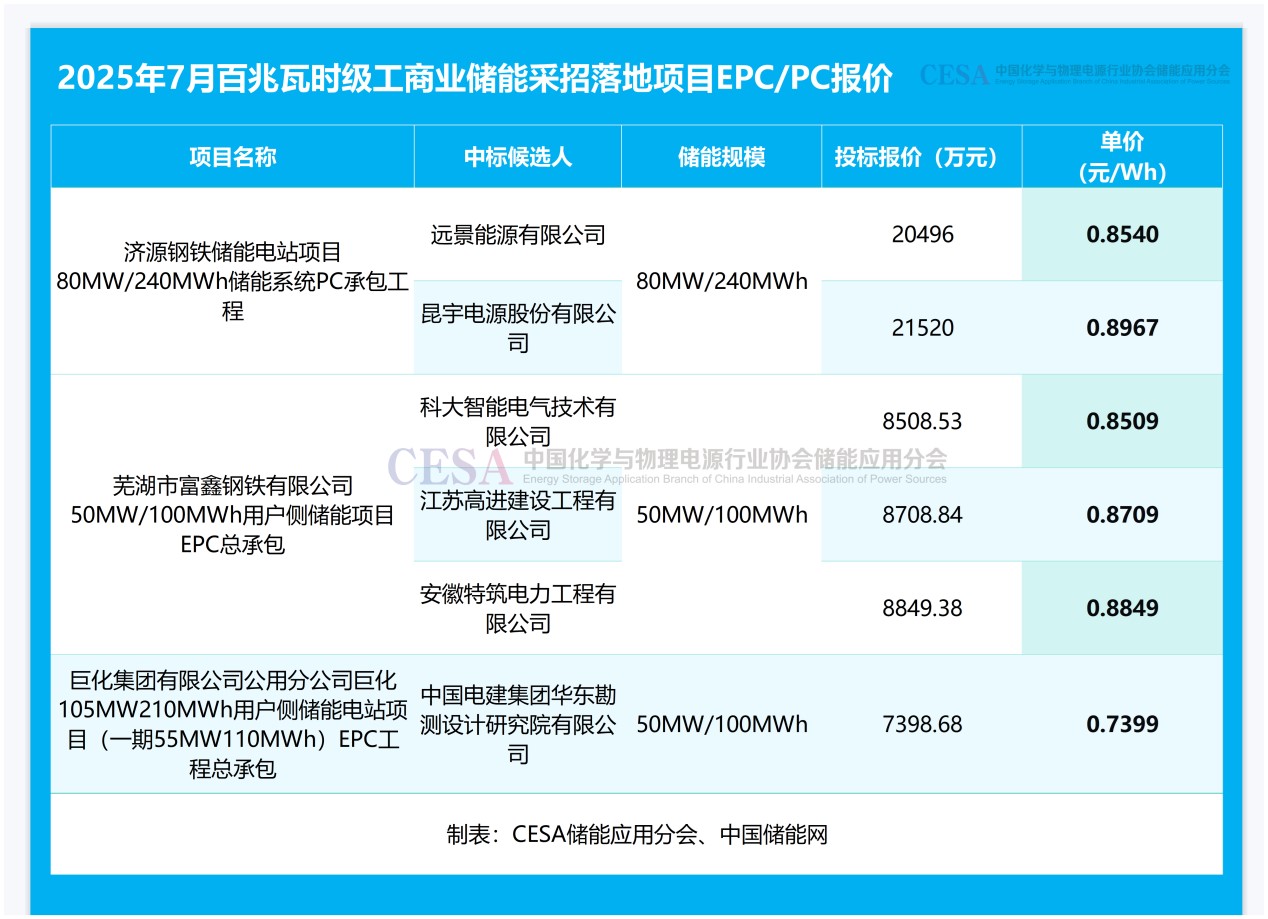
Task: Click the CESA watermark over the table center
Action: click(x=666, y=466)
